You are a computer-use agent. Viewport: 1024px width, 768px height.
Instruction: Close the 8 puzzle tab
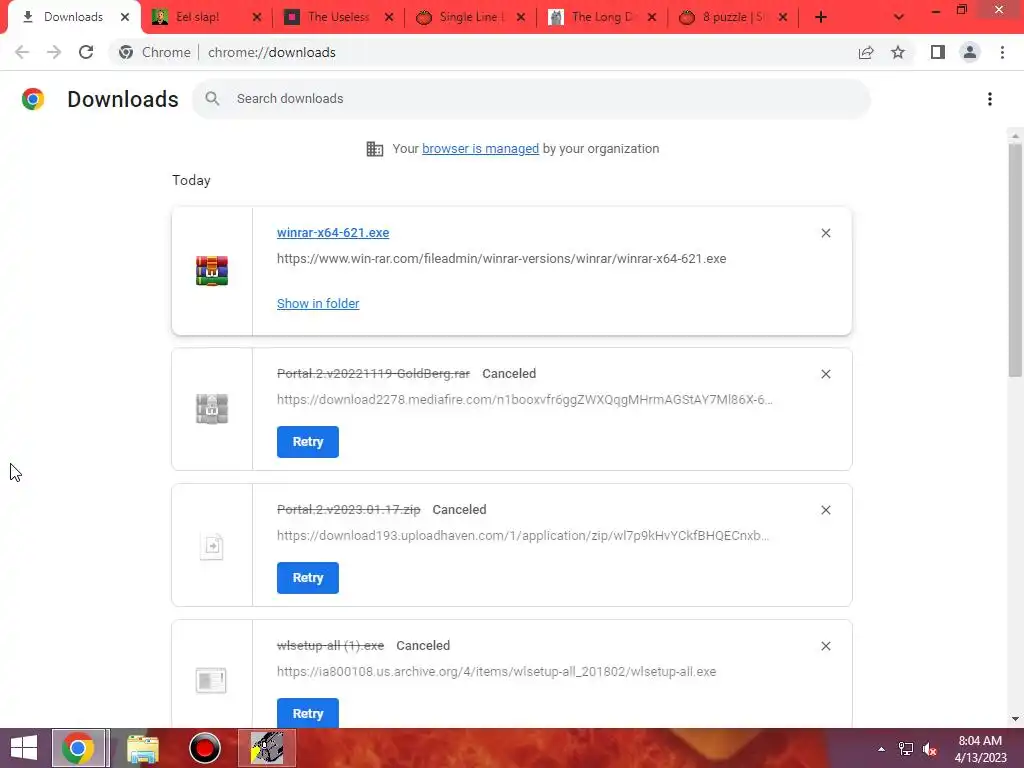pos(783,18)
